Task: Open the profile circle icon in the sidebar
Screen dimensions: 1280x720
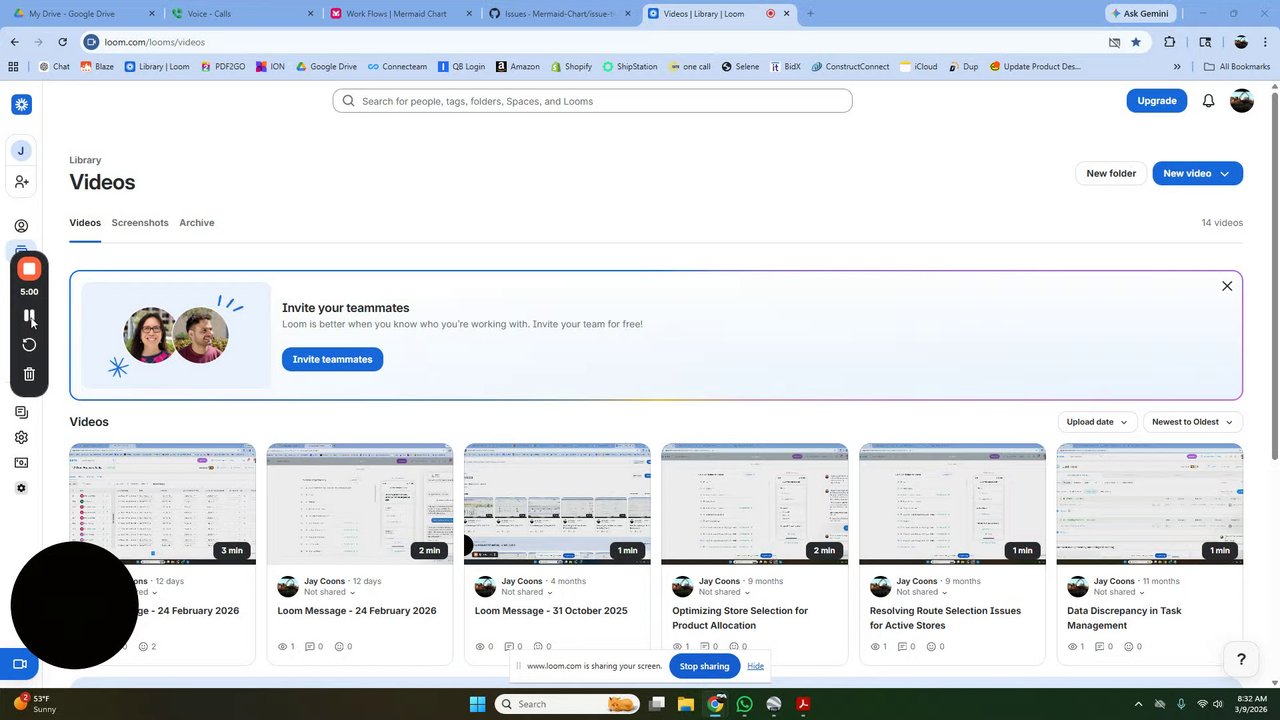Action: (21, 226)
